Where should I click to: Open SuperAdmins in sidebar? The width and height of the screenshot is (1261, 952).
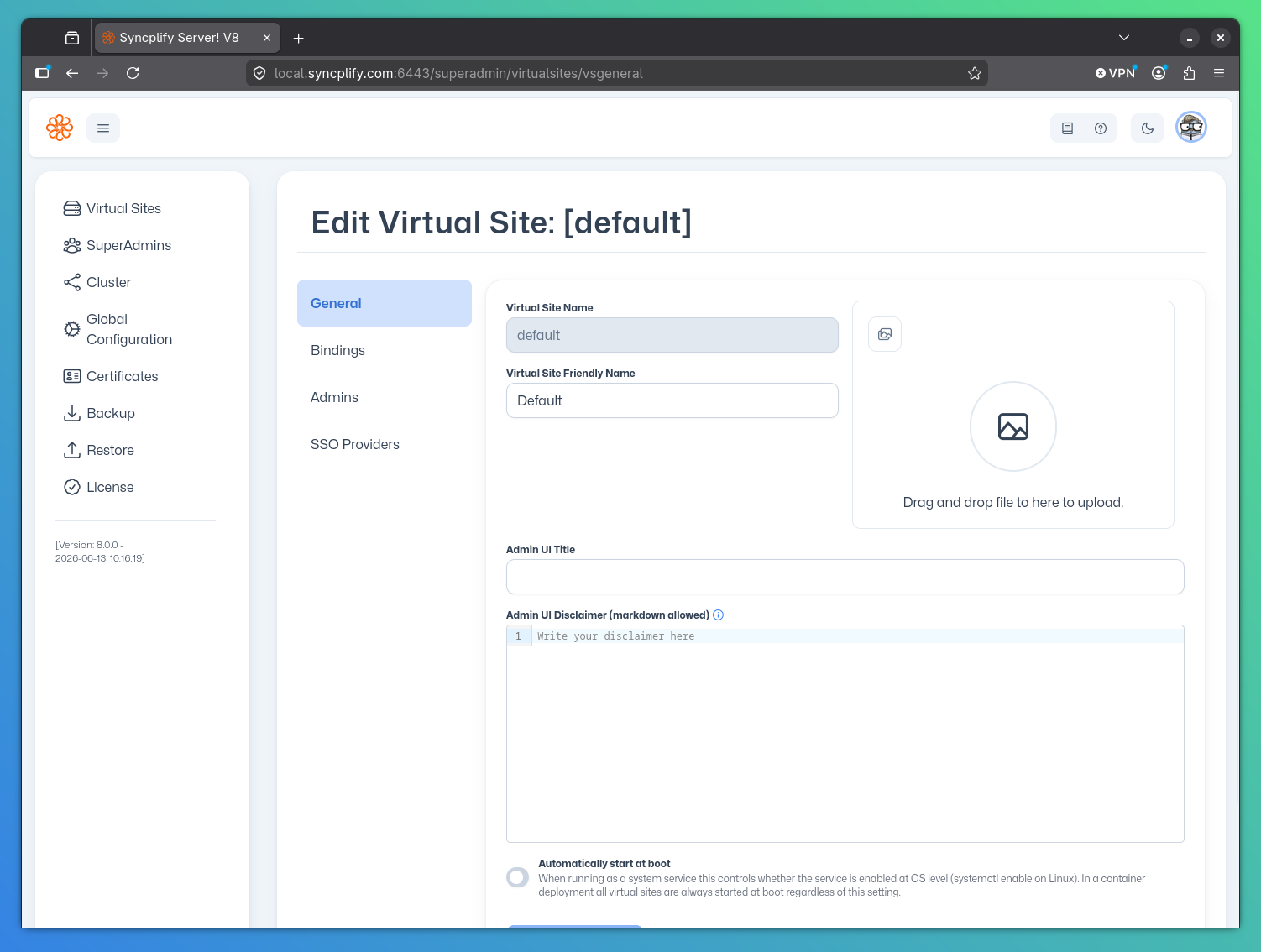tap(118, 245)
